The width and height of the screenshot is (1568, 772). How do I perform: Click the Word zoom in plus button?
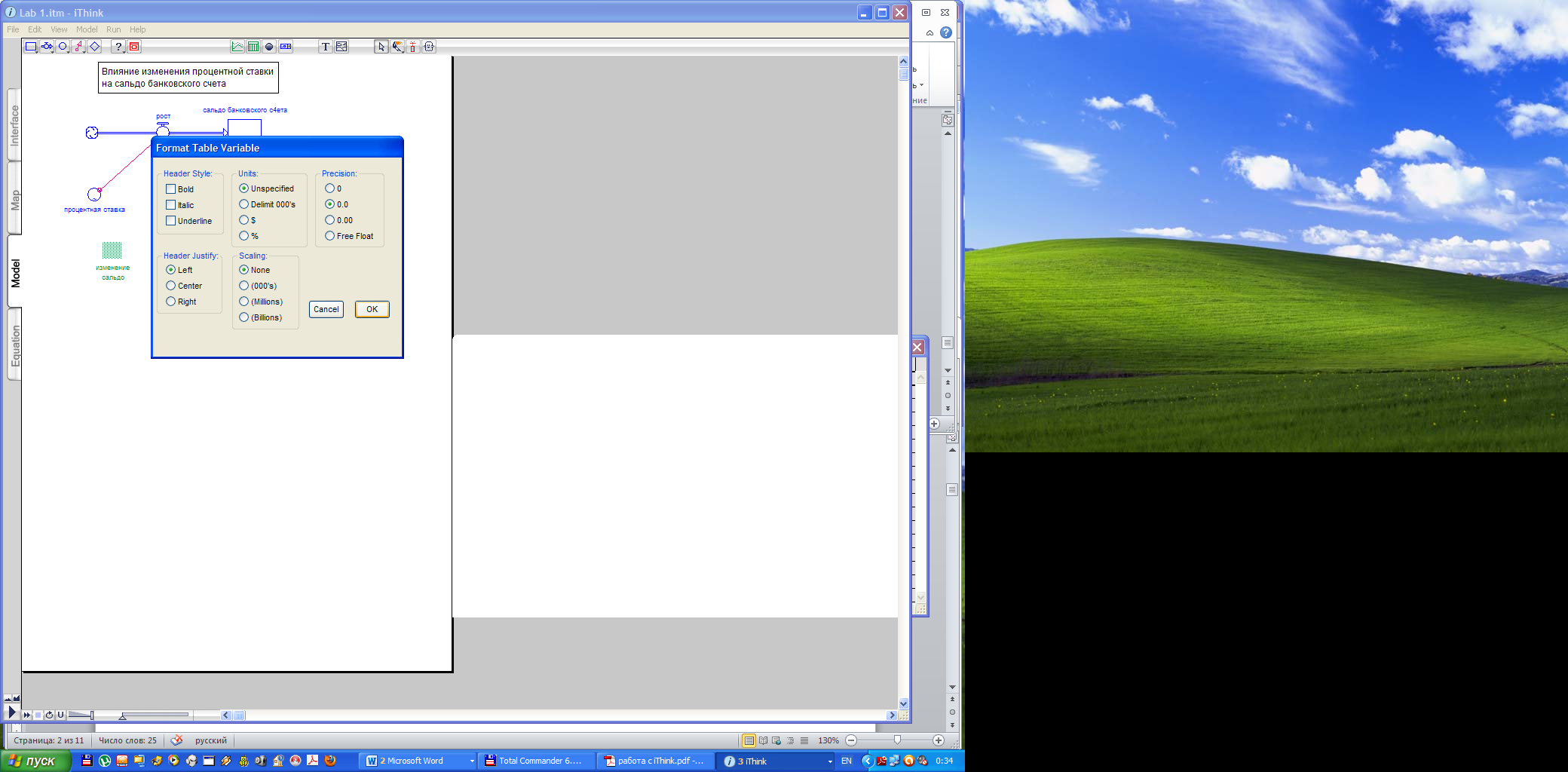[x=939, y=740]
